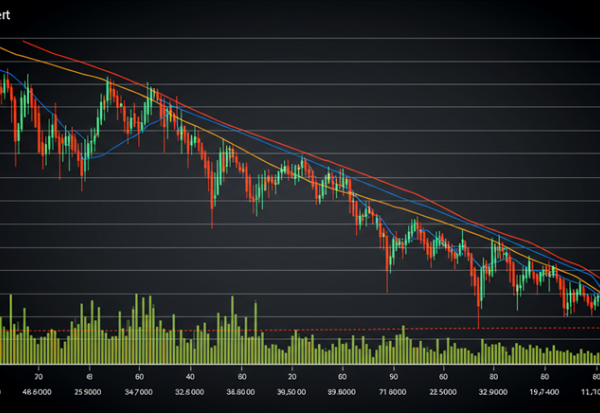
Task: Click the lowest red candle wick on the chart
Action: (x=479, y=320)
